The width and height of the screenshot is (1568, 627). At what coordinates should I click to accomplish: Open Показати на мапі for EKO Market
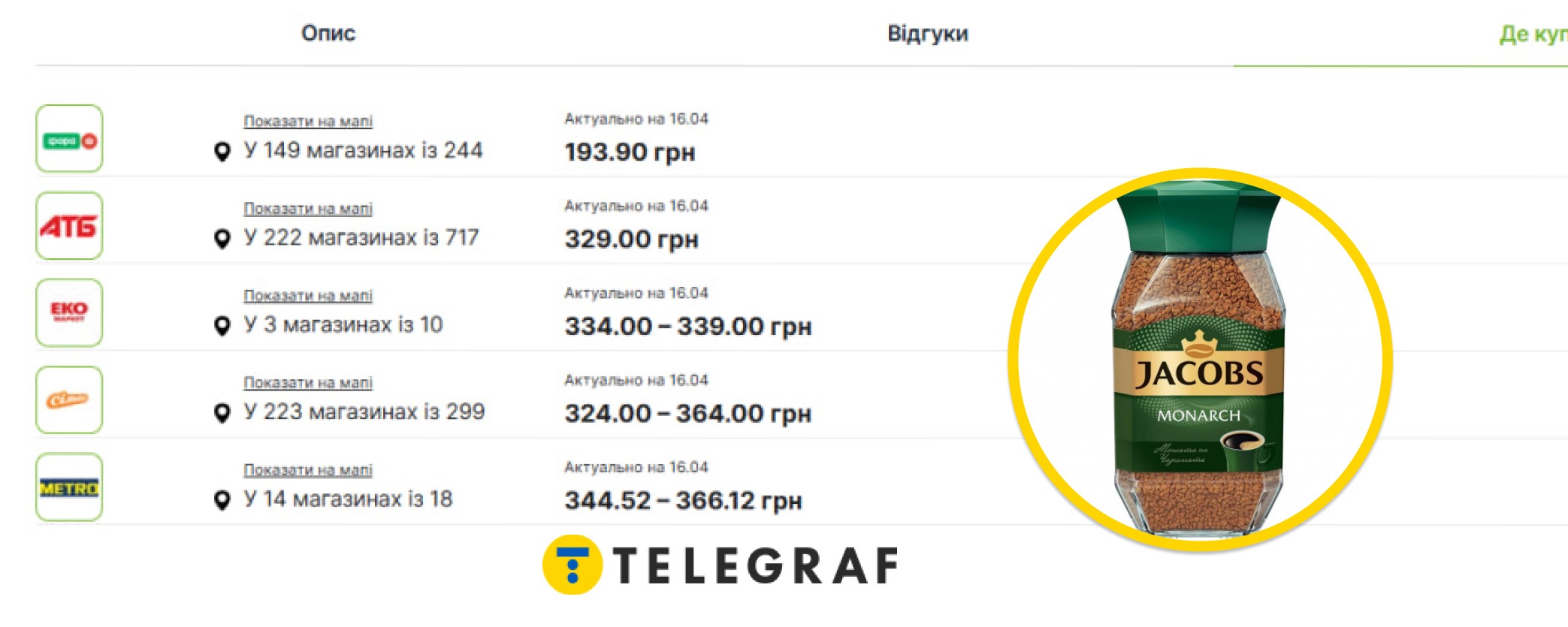(x=308, y=295)
